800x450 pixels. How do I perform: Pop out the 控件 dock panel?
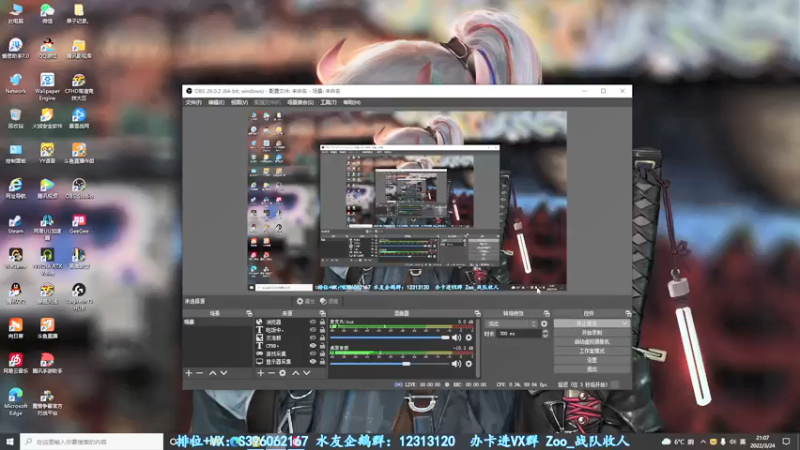(628, 313)
